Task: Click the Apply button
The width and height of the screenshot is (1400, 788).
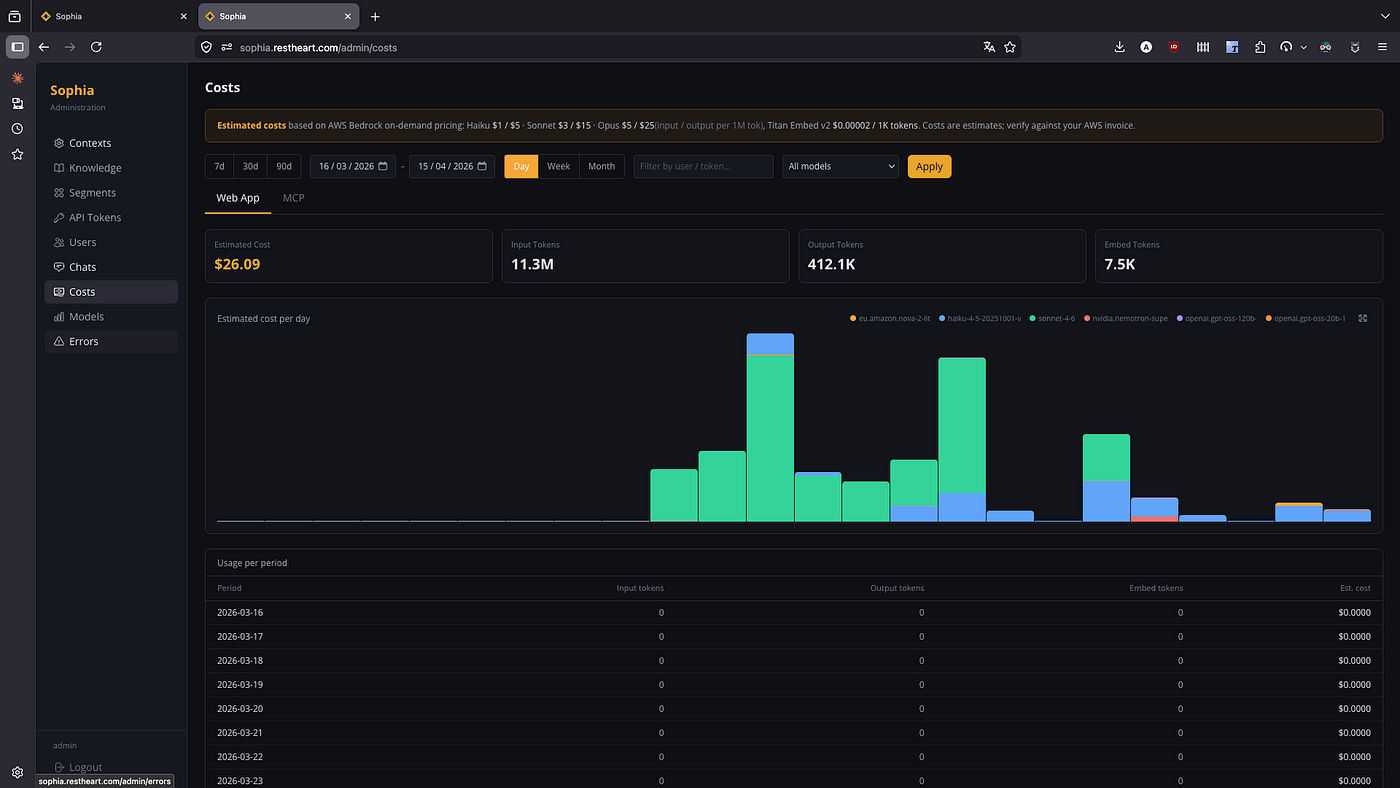Action: click(929, 166)
